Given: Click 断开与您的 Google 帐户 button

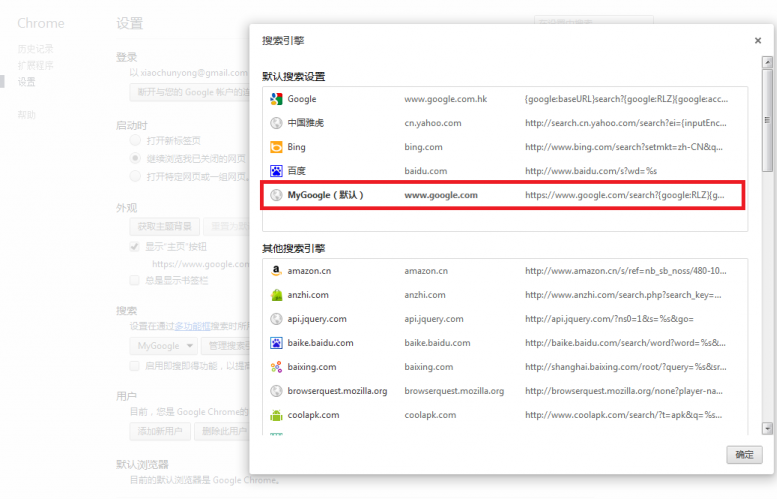Looking at the screenshot, I should point(190,92).
